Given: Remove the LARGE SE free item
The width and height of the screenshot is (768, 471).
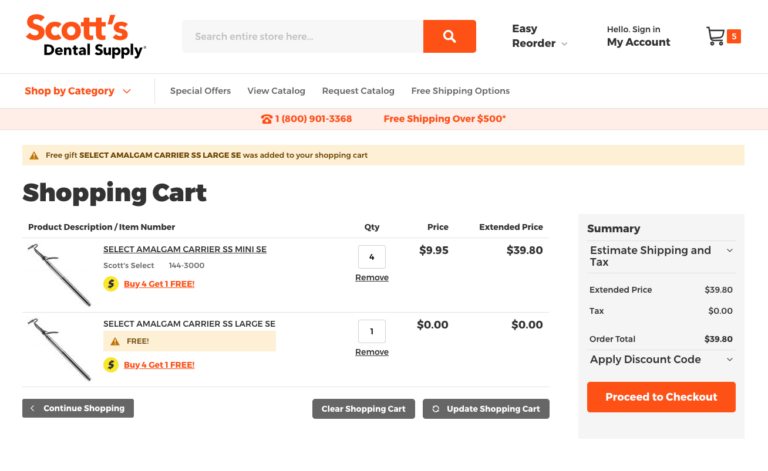Looking at the screenshot, I should [372, 352].
